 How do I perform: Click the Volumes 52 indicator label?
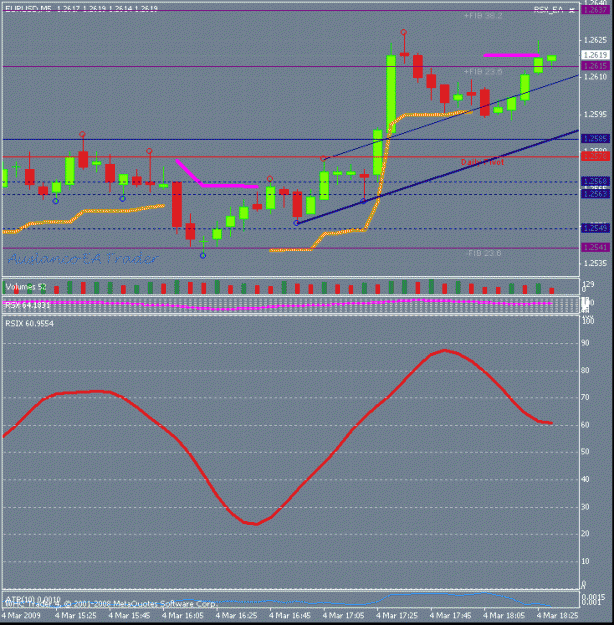(26, 287)
